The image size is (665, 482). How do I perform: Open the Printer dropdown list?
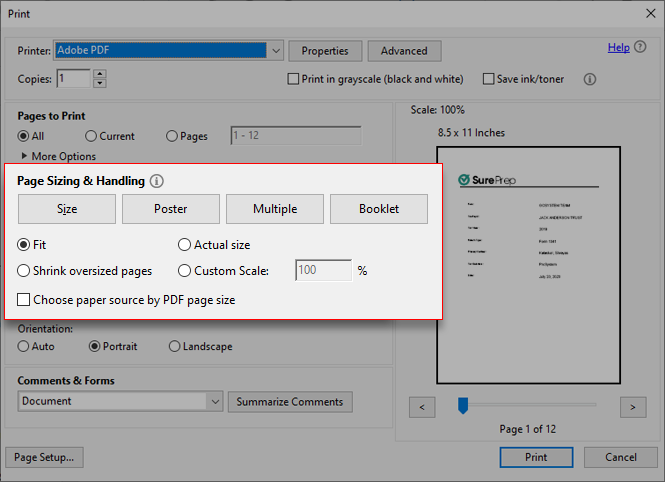[x=275, y=50]
